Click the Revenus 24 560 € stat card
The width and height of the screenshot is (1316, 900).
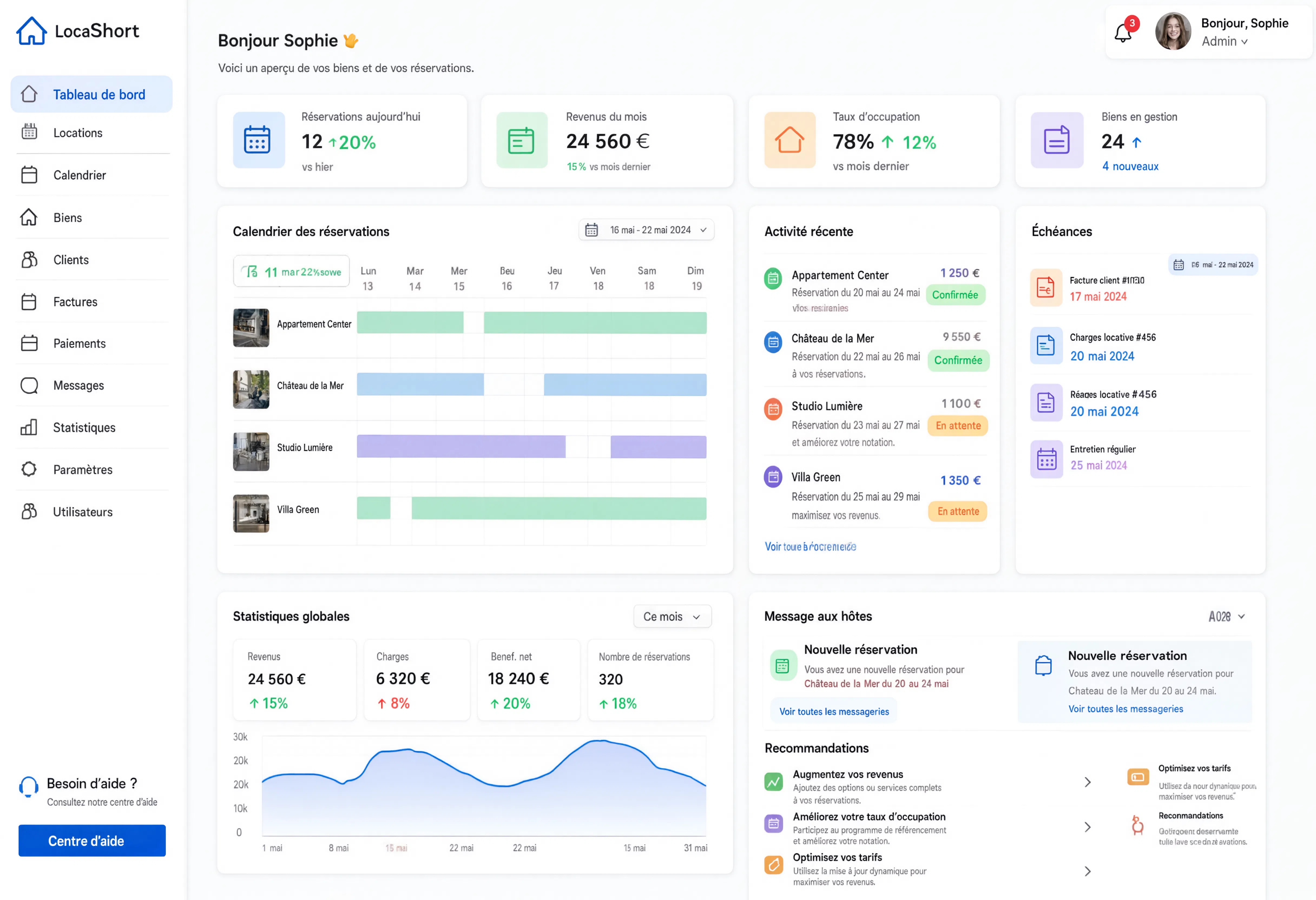294,680
